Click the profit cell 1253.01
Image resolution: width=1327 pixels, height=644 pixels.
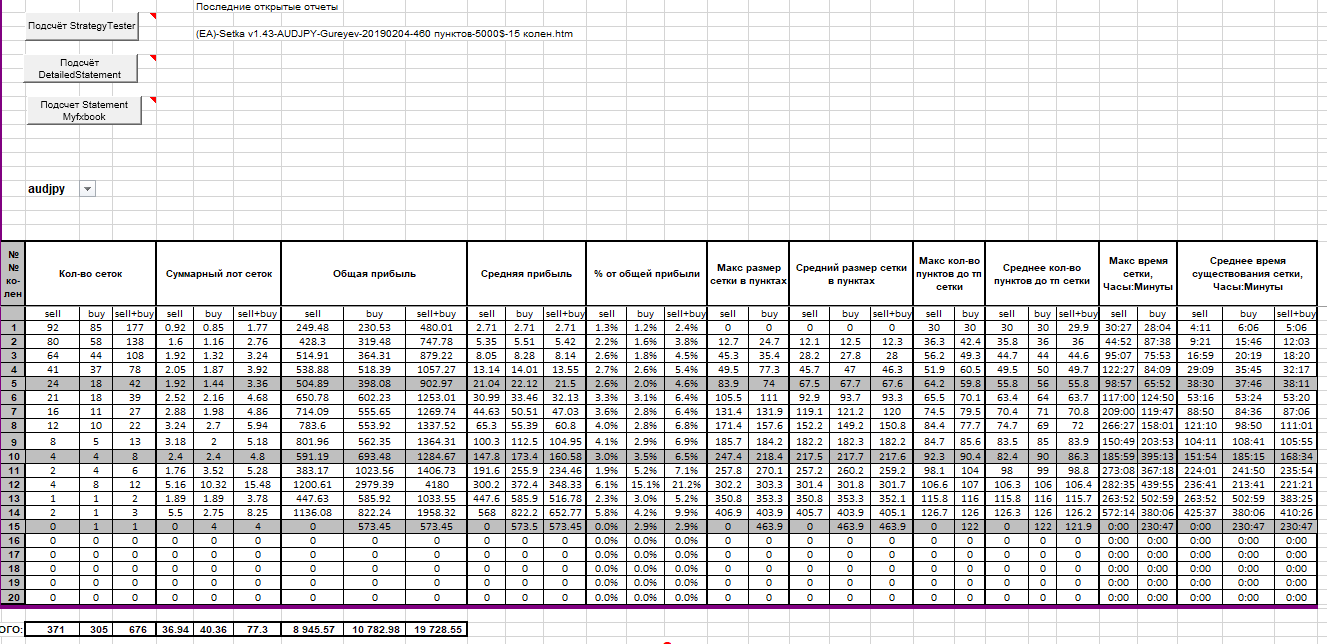point(435,399)
